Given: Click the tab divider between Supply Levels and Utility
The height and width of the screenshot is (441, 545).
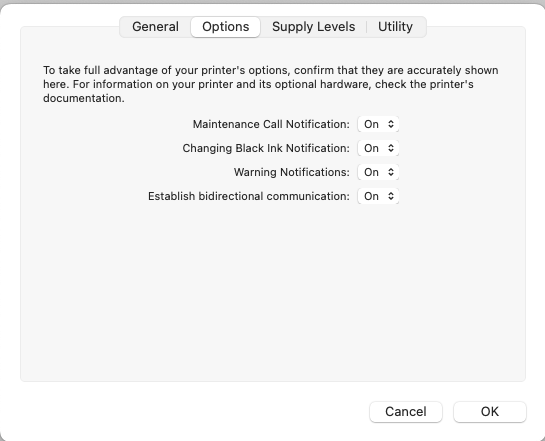Looking at the screenshot, I should tap(367, 27).
